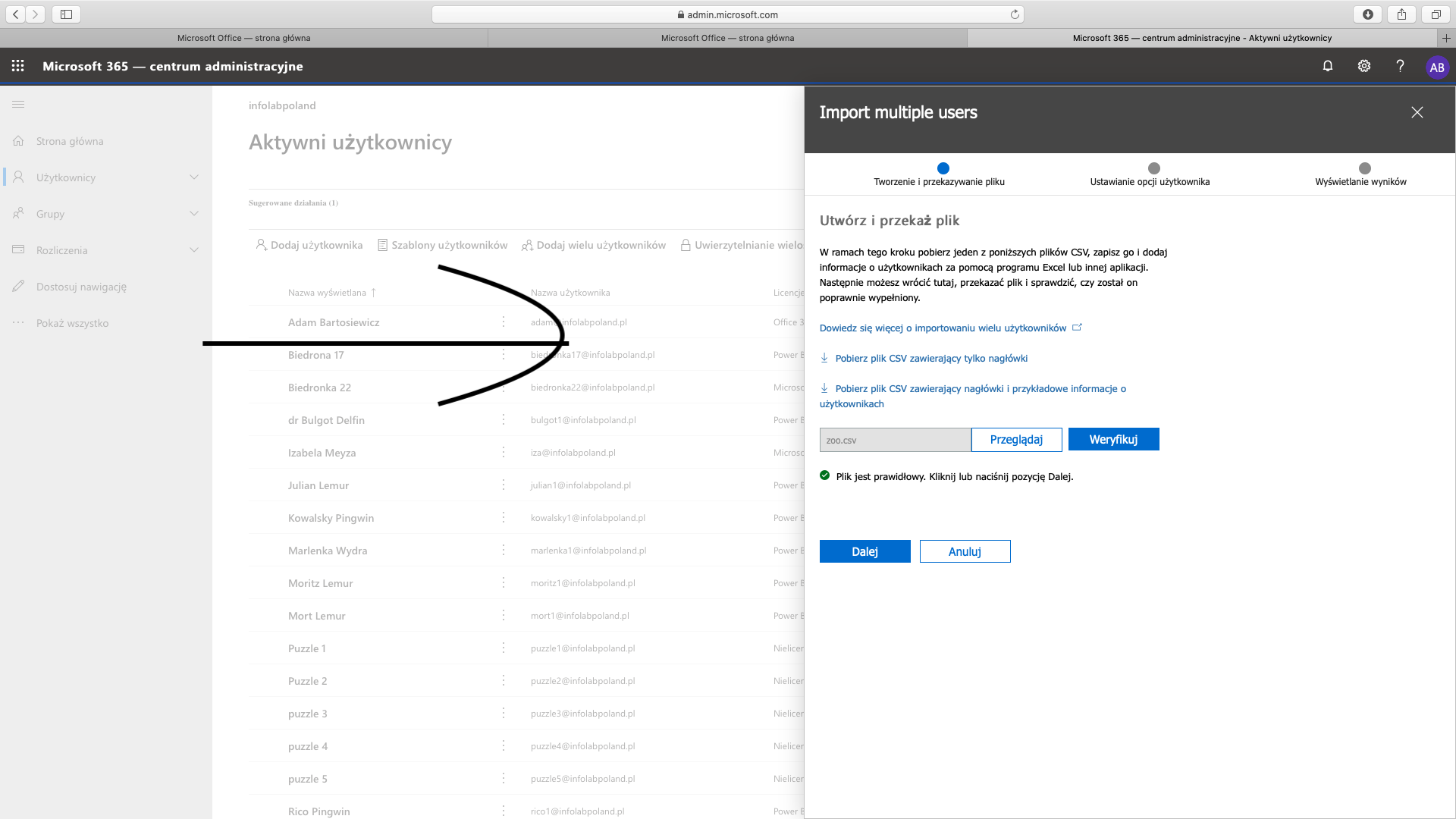Click the zoo.csv file field
Image resolution: width=1456 pixels, height=819 pixels.
[896, 440]
